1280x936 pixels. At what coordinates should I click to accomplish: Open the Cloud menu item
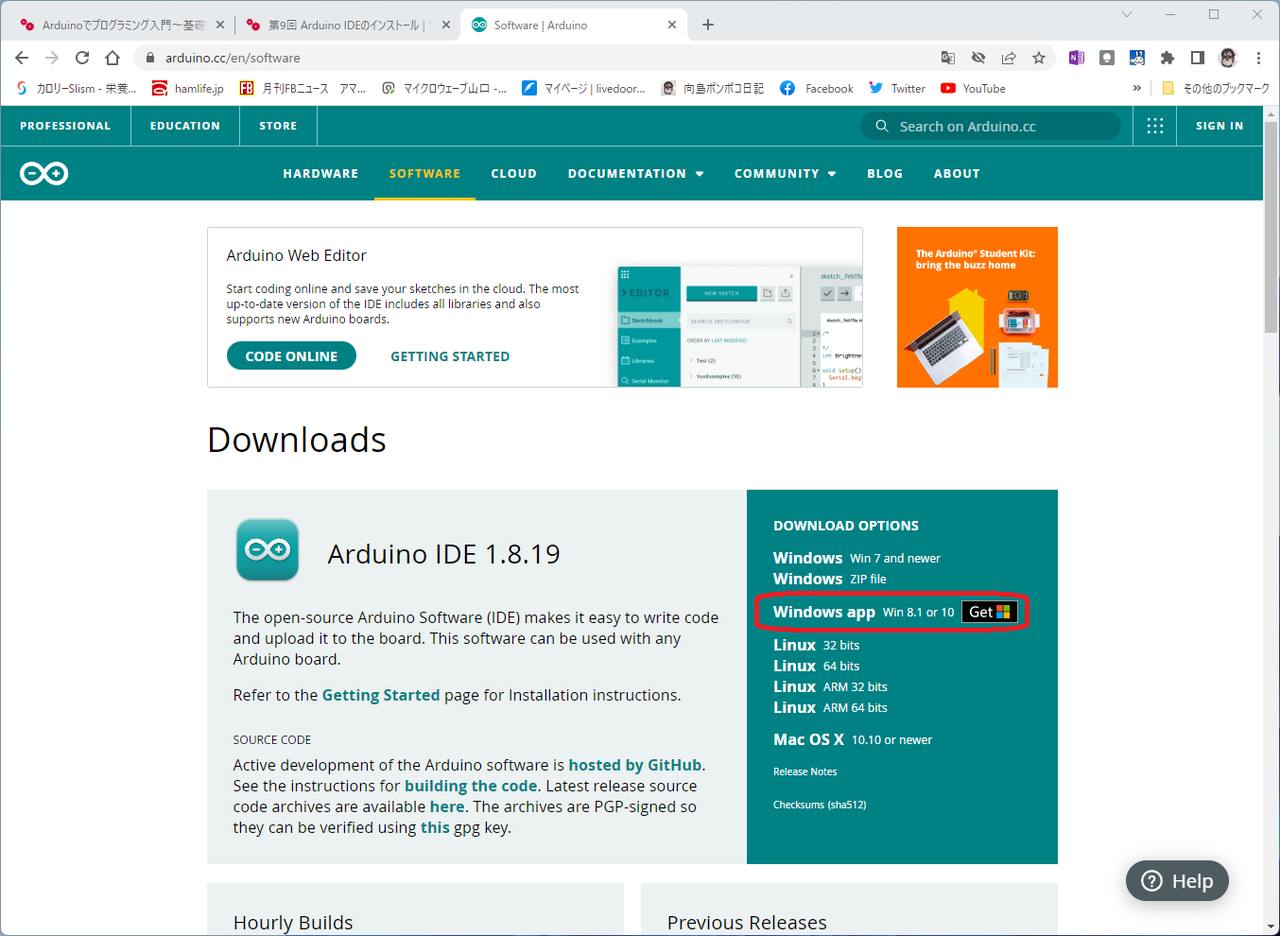tap(514, 174)
